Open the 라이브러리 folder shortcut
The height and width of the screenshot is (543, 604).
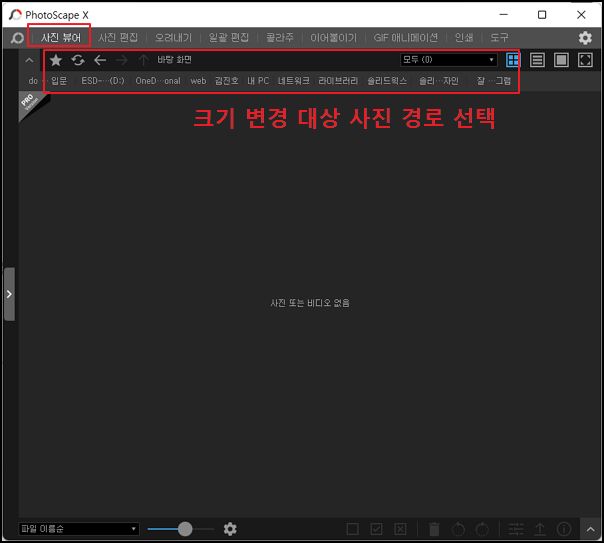[338, 81]
